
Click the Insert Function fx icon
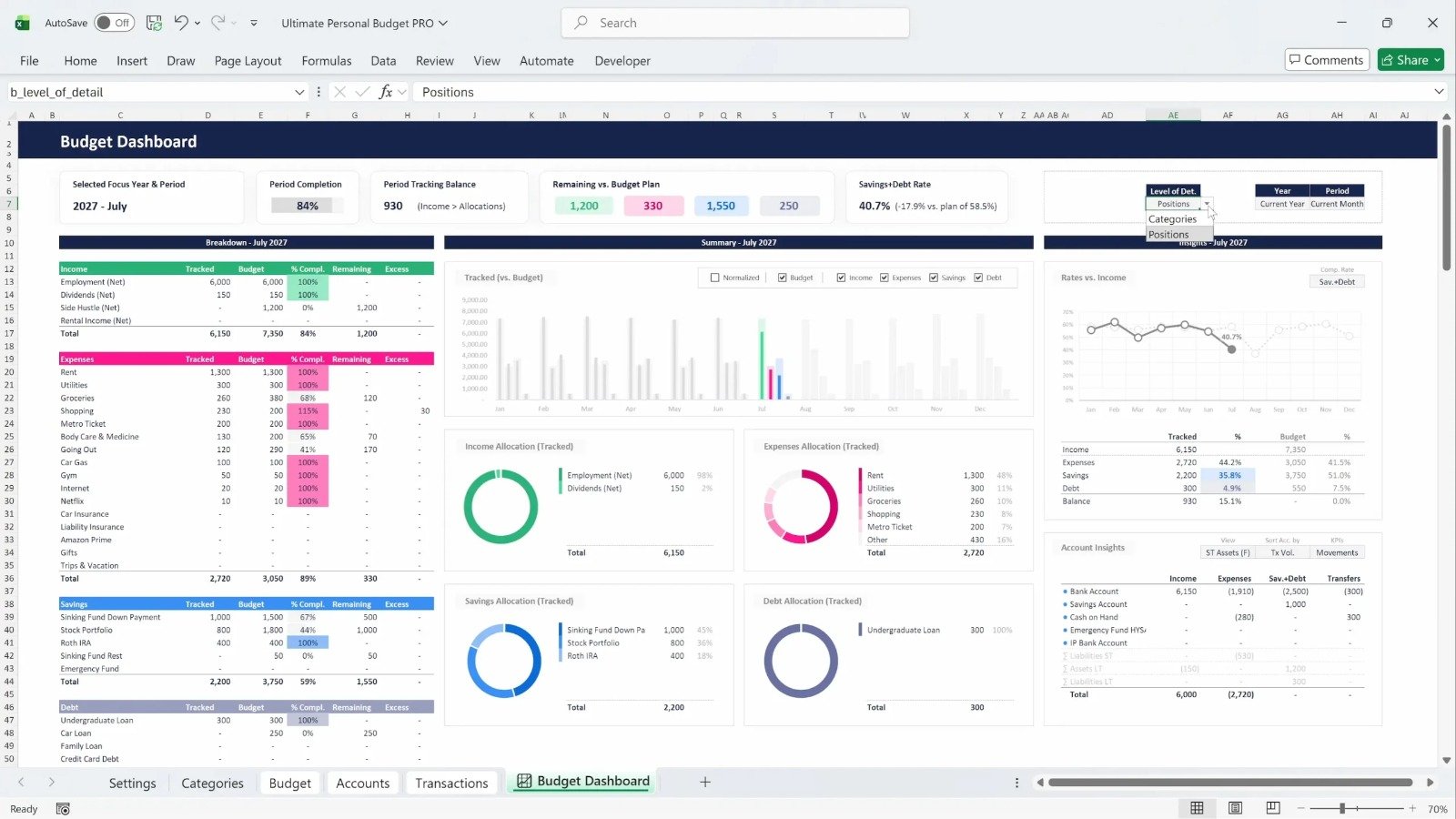pyautogui.click(x=386, y=92)
